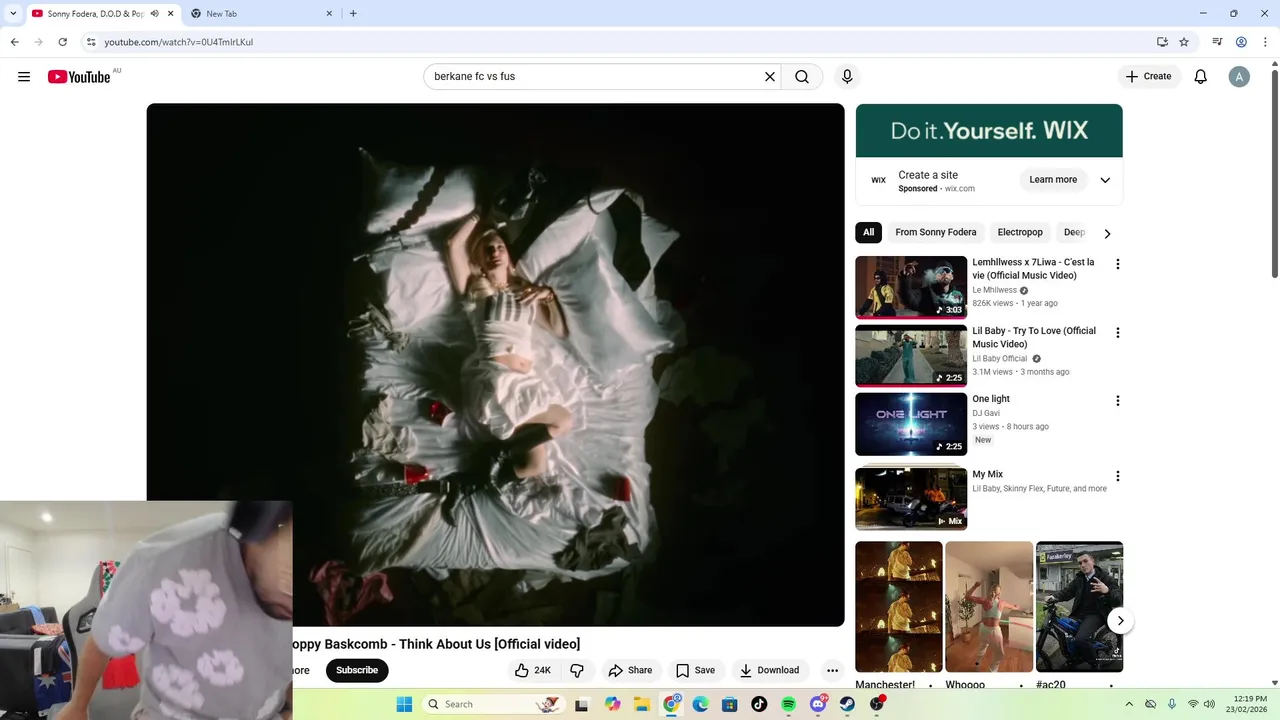Save video to playlist
The image size is (1280, 720).
tap(695, 670)
